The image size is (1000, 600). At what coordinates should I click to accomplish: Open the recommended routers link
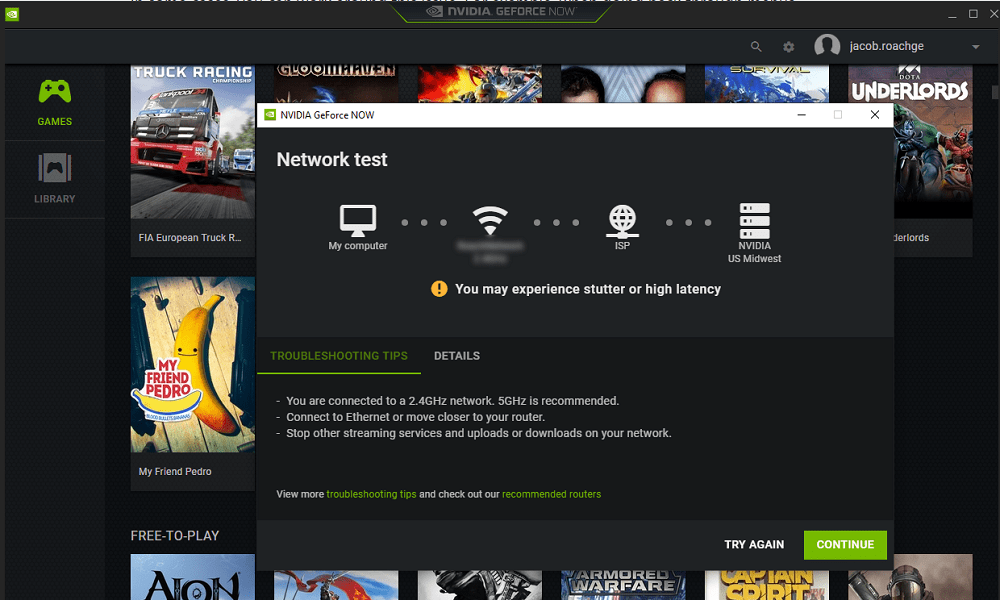[551, 494]
